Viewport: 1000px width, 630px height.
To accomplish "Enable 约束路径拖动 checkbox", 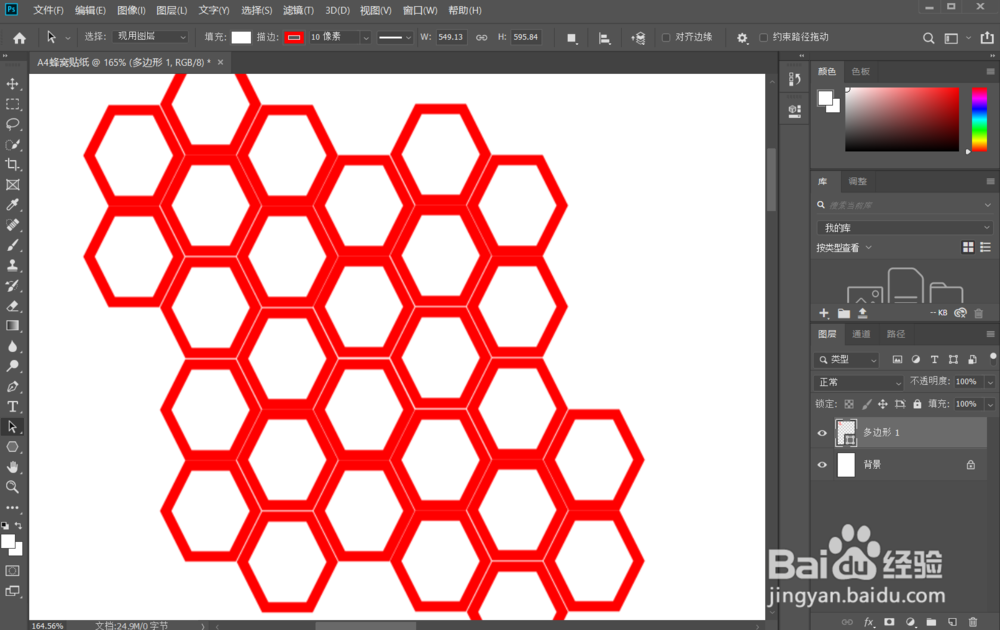I will click(763, 38).
